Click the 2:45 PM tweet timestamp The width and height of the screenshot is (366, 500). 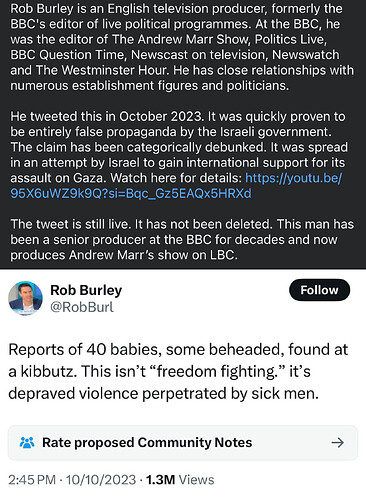pos(32,480)
